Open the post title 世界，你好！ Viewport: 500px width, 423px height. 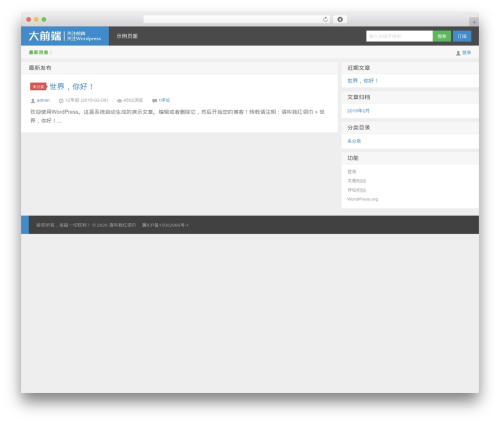coord(72,87)
